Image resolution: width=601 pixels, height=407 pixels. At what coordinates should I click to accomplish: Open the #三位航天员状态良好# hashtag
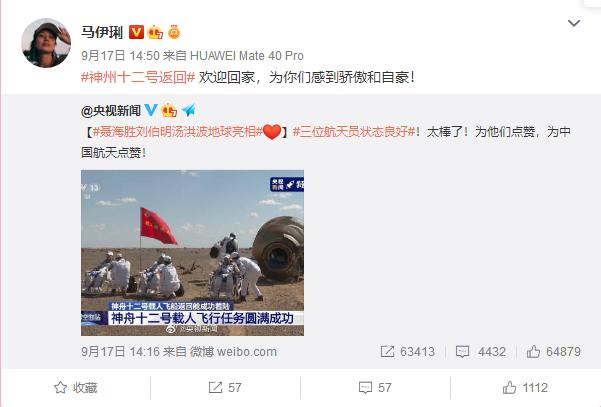[354, 132]
